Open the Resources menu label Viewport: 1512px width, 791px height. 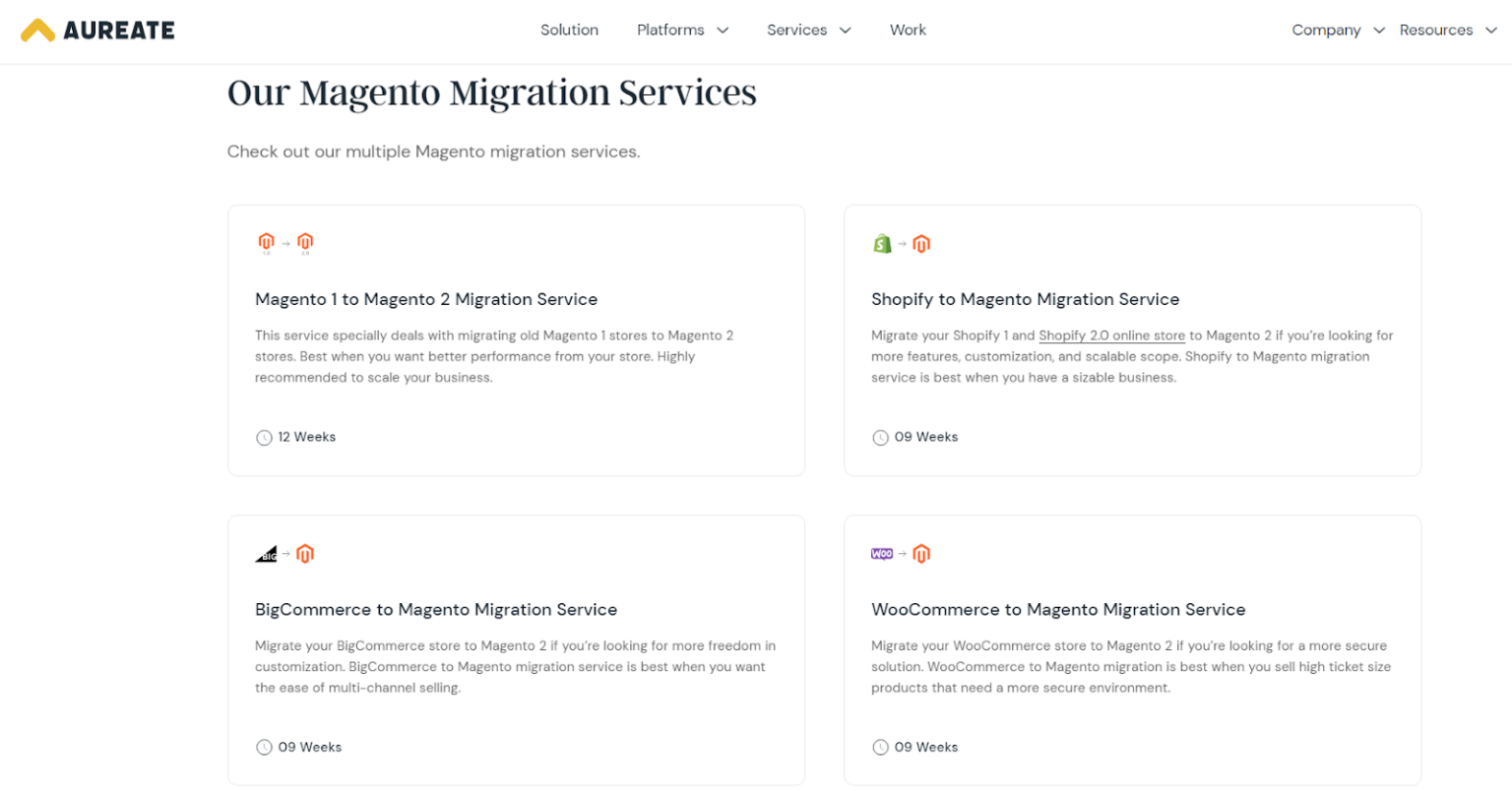tap(1436, 30)
